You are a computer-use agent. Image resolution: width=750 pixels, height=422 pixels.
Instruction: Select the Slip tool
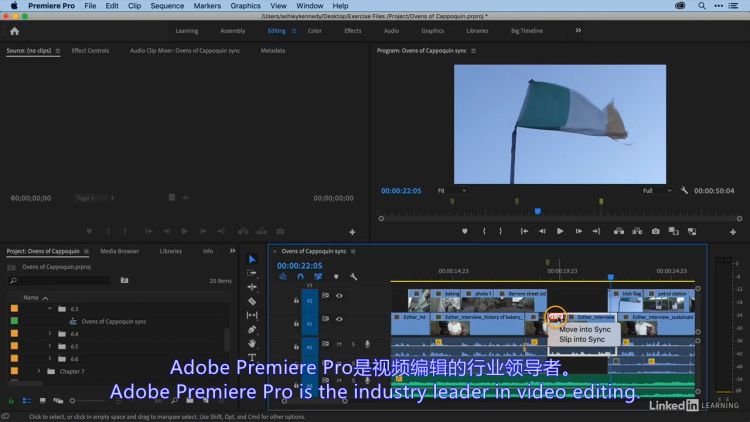pyautogui.click(x=252, y=315)
